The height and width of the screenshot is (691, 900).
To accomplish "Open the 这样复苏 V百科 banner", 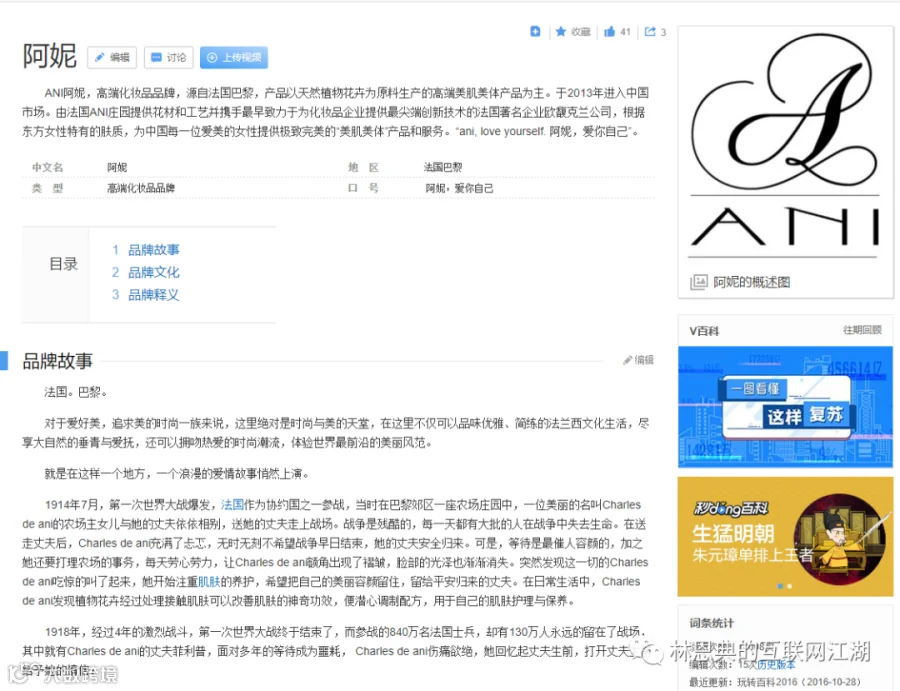I will tap(785, 406).
